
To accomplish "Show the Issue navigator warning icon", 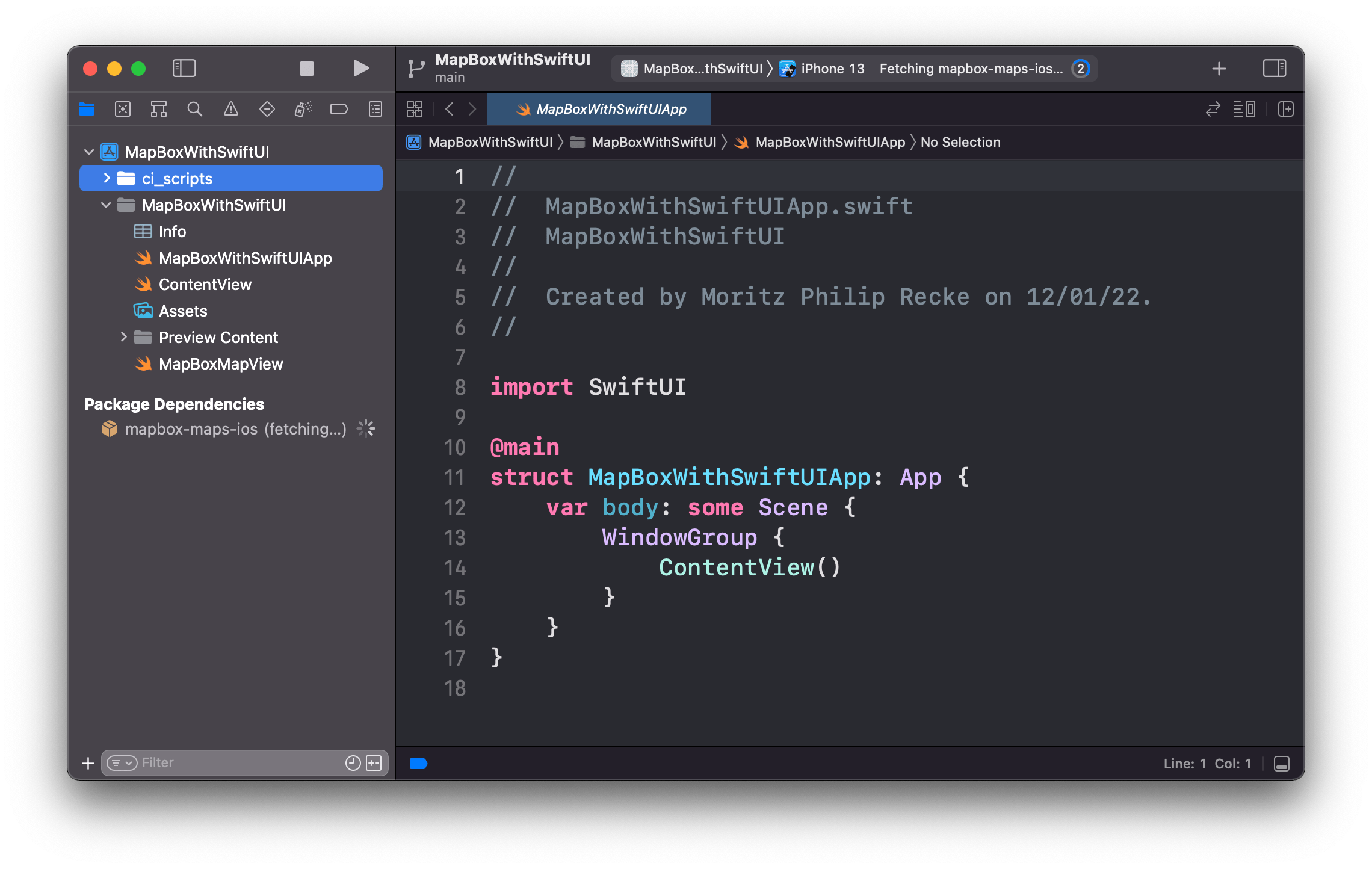I will (230, 109).
